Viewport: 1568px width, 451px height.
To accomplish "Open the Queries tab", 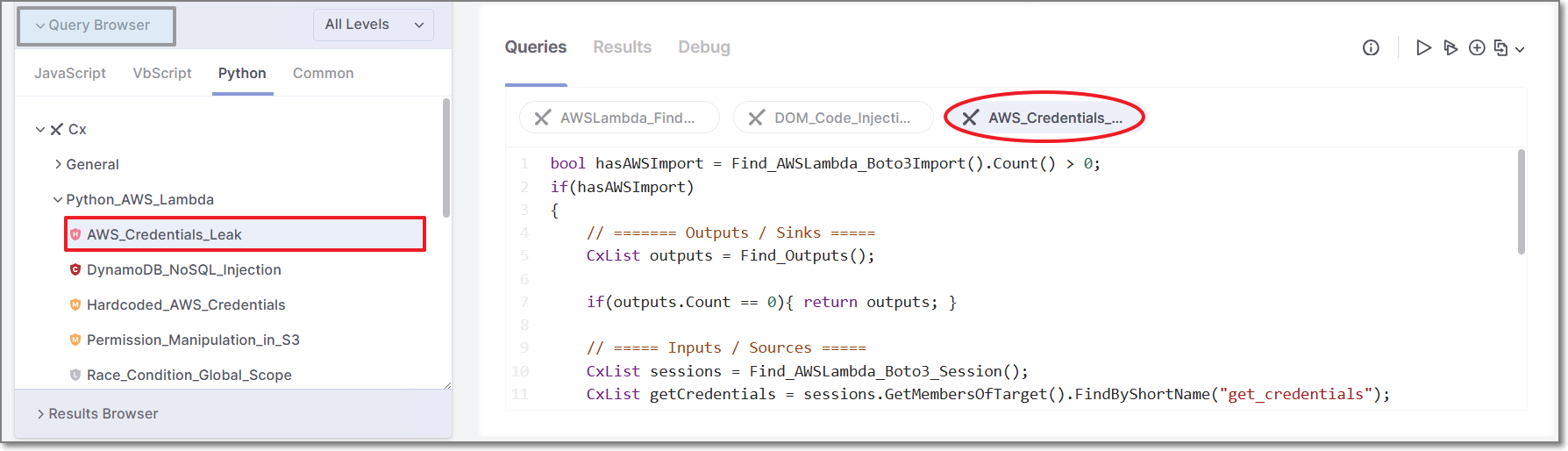I will (x=536, y=47).
